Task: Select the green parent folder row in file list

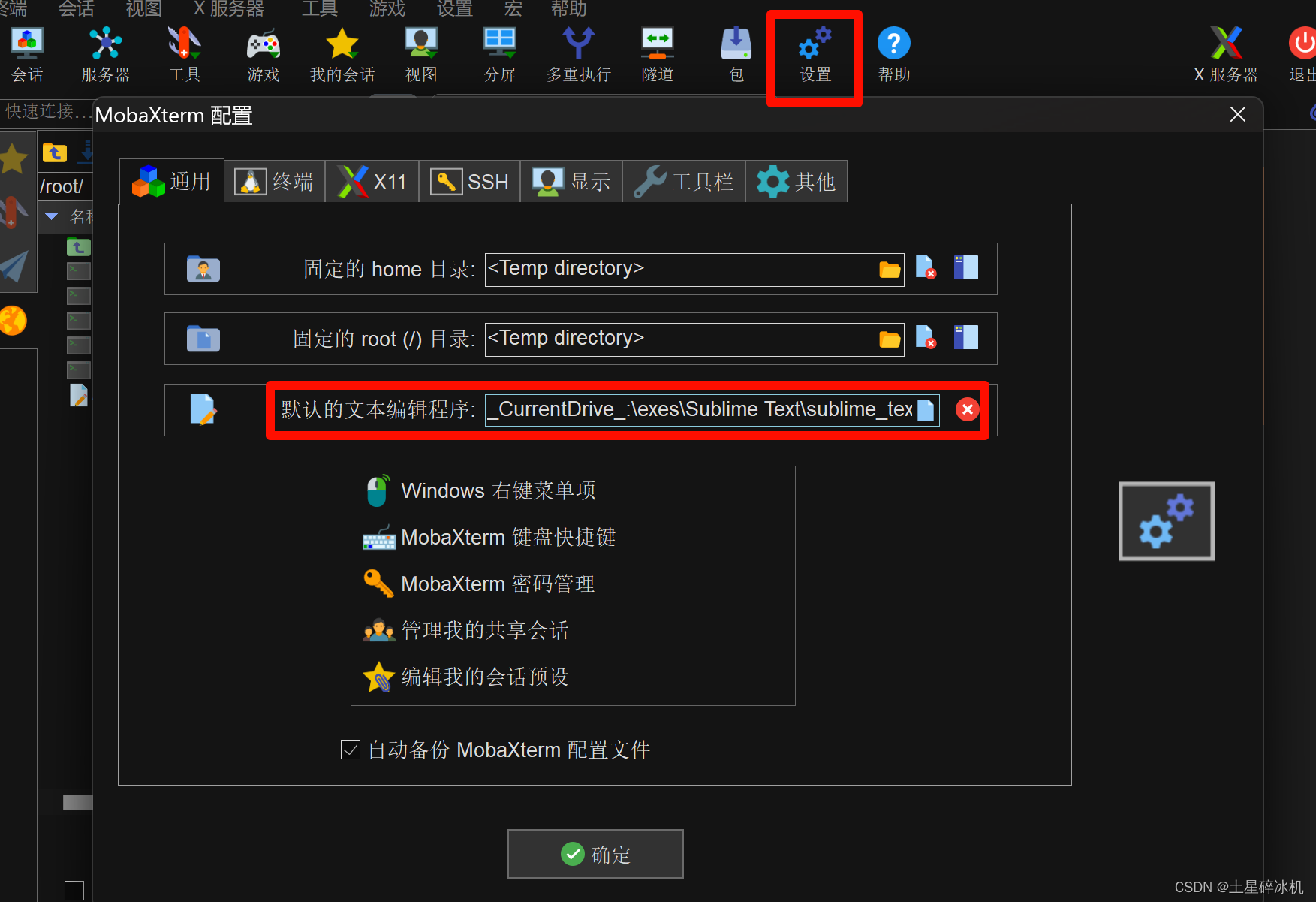Action: pos(79,246)
